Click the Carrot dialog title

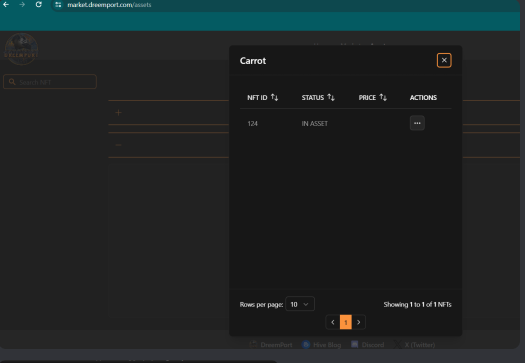click(x=253, y=61)
